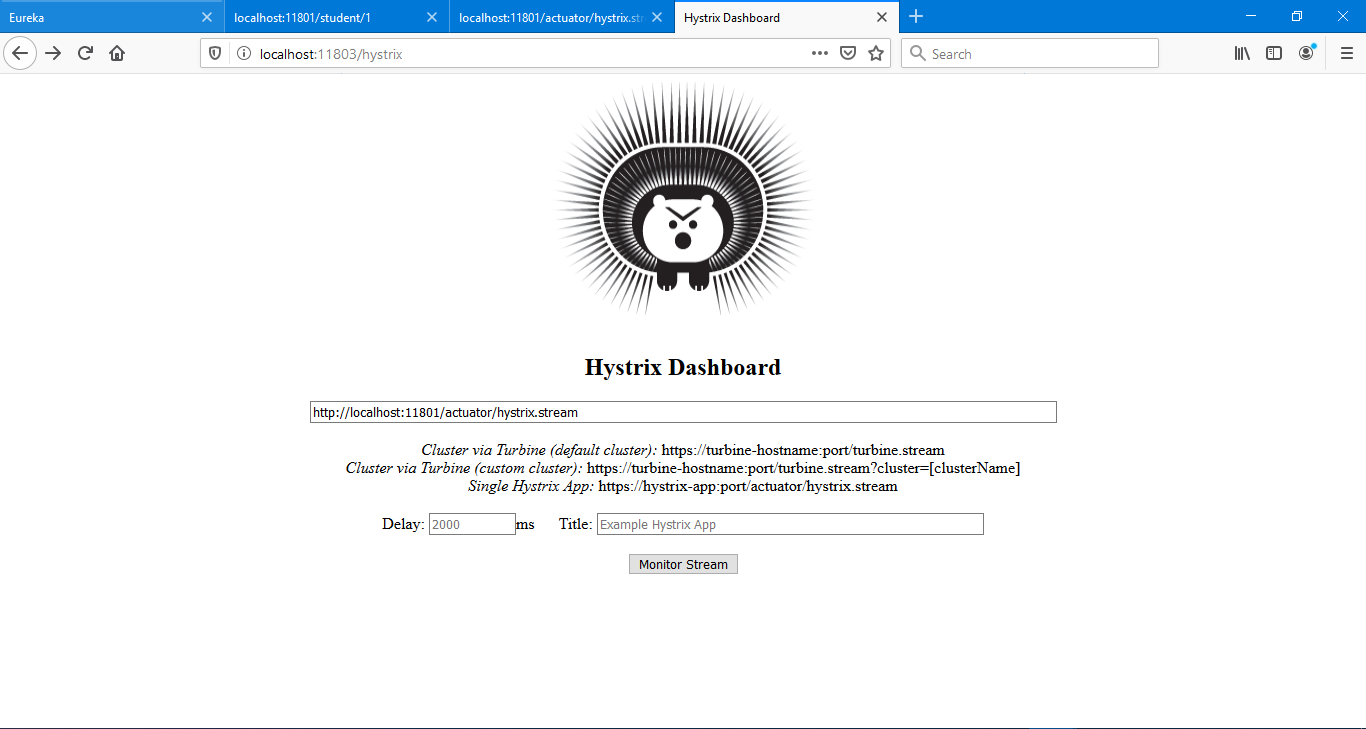Viewport: 1366px width, 729px height.
Task: Click the forward navigation arrow
Action: pyautogui.click(x=53, y=54)
